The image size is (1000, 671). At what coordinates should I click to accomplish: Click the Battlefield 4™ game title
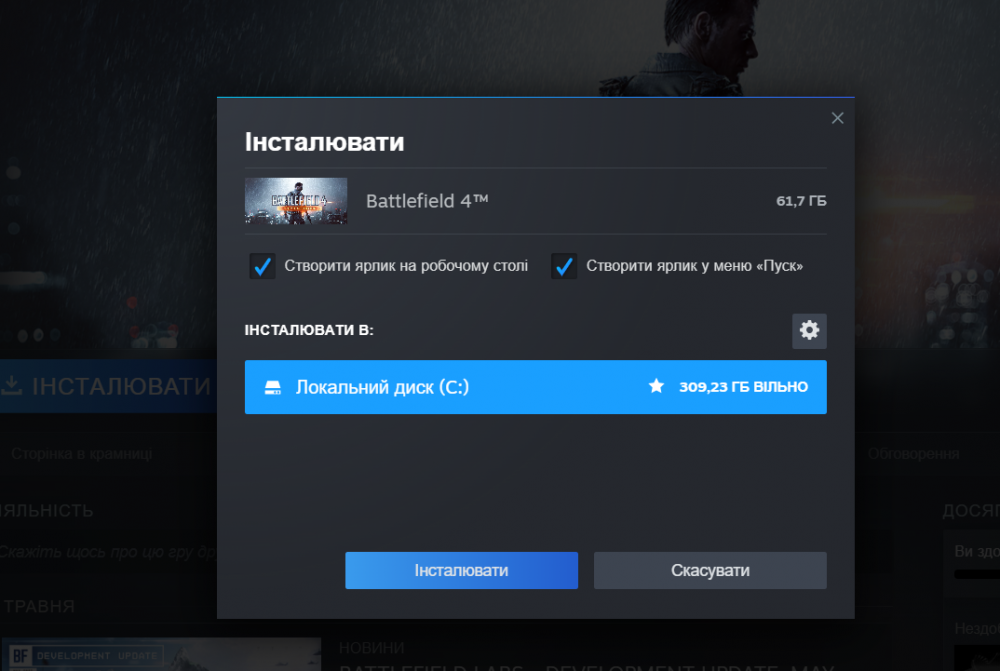coord(427,201)
